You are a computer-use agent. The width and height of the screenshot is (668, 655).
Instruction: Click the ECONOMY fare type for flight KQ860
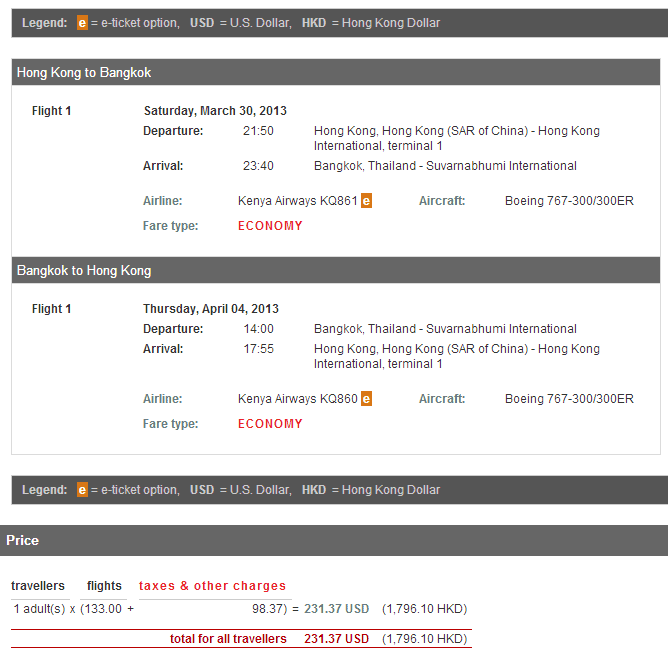pos(270,424)
